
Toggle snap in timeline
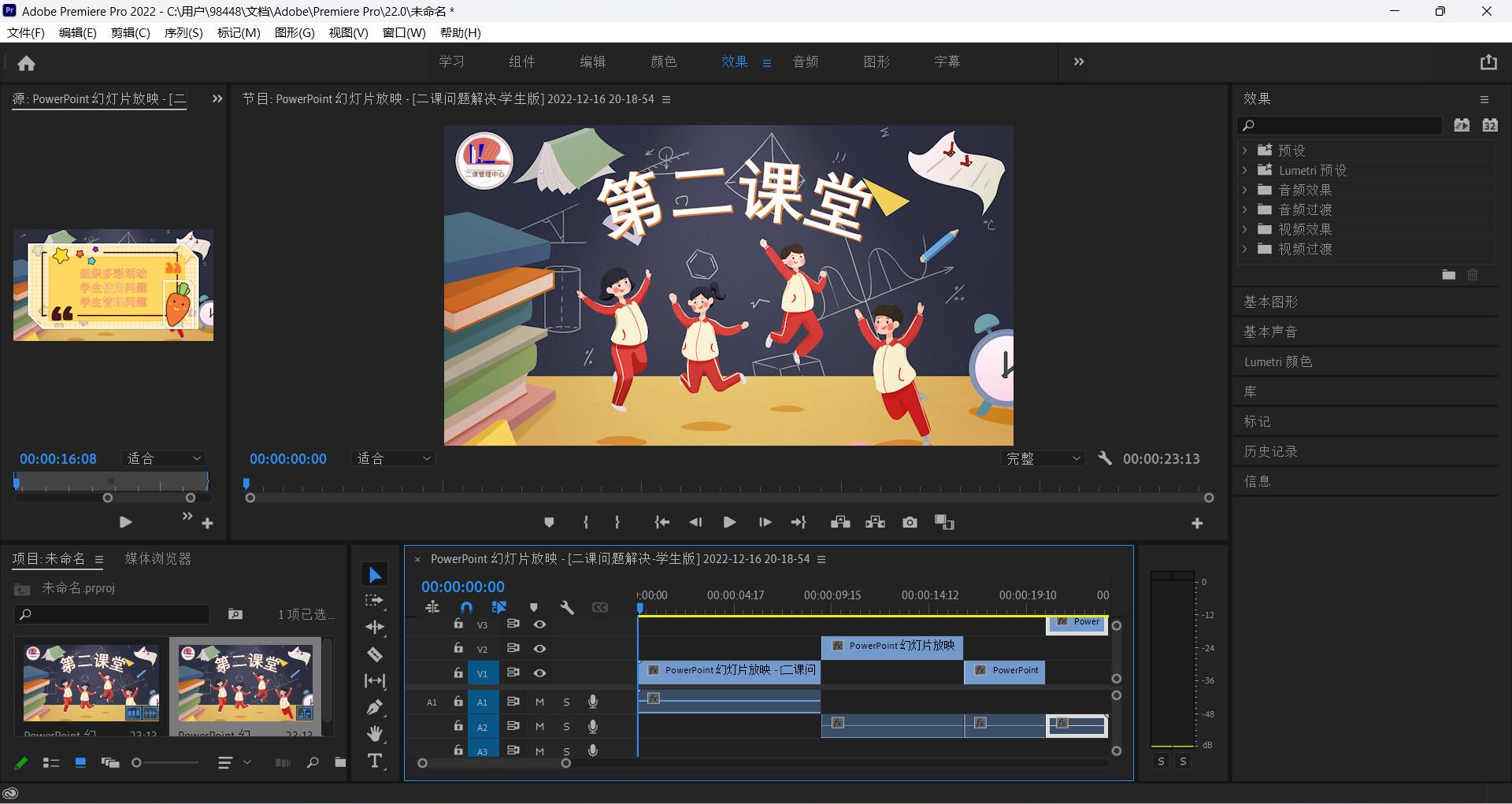[x=466, y=607]
